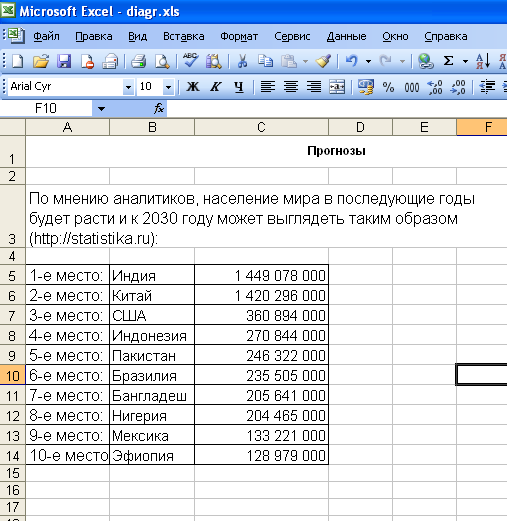Open the Вставка menu
This screenshot has height=521, width=507.
(184, 36)
